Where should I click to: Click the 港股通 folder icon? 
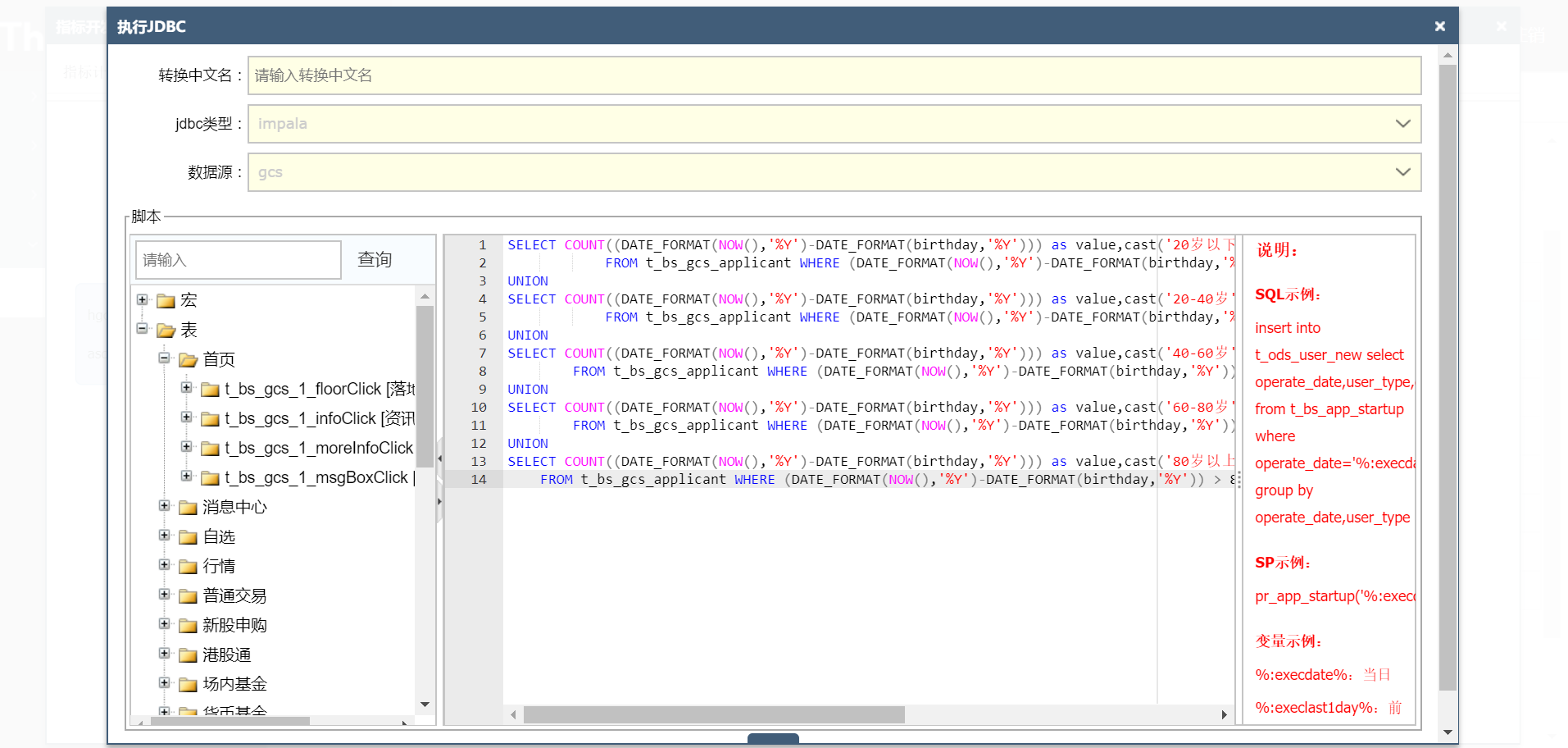click(x=189, y=655)
